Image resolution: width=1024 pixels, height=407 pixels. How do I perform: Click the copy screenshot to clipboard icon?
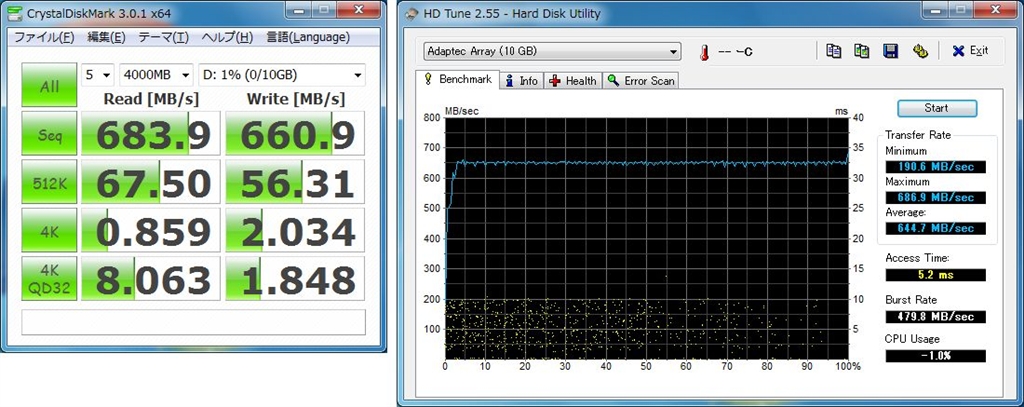861,51
